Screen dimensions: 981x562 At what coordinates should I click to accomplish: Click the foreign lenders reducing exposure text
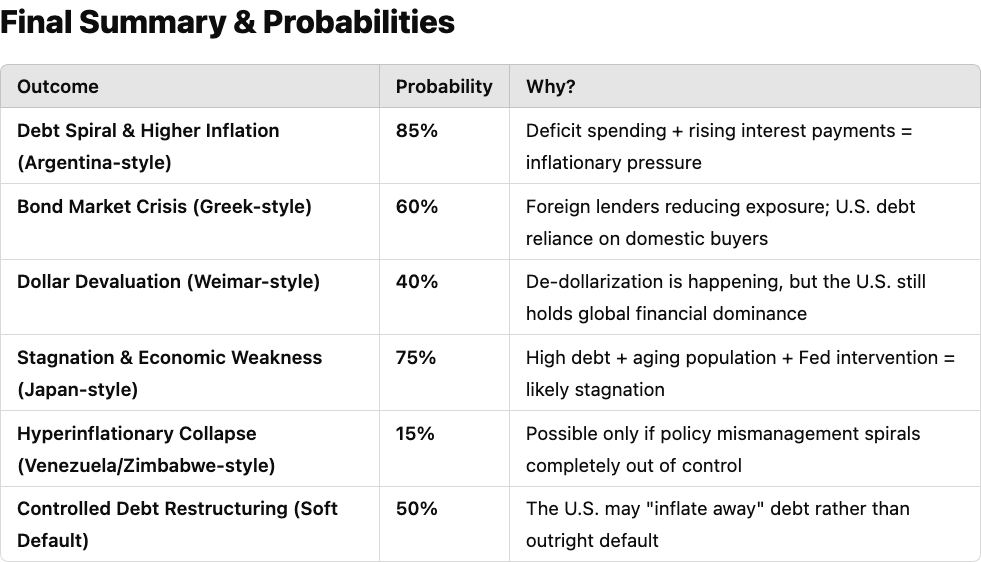point(720,222)
